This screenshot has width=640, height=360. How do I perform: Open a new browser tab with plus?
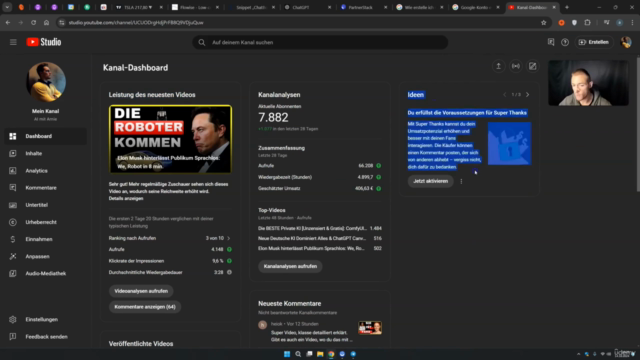coord(567,7)
